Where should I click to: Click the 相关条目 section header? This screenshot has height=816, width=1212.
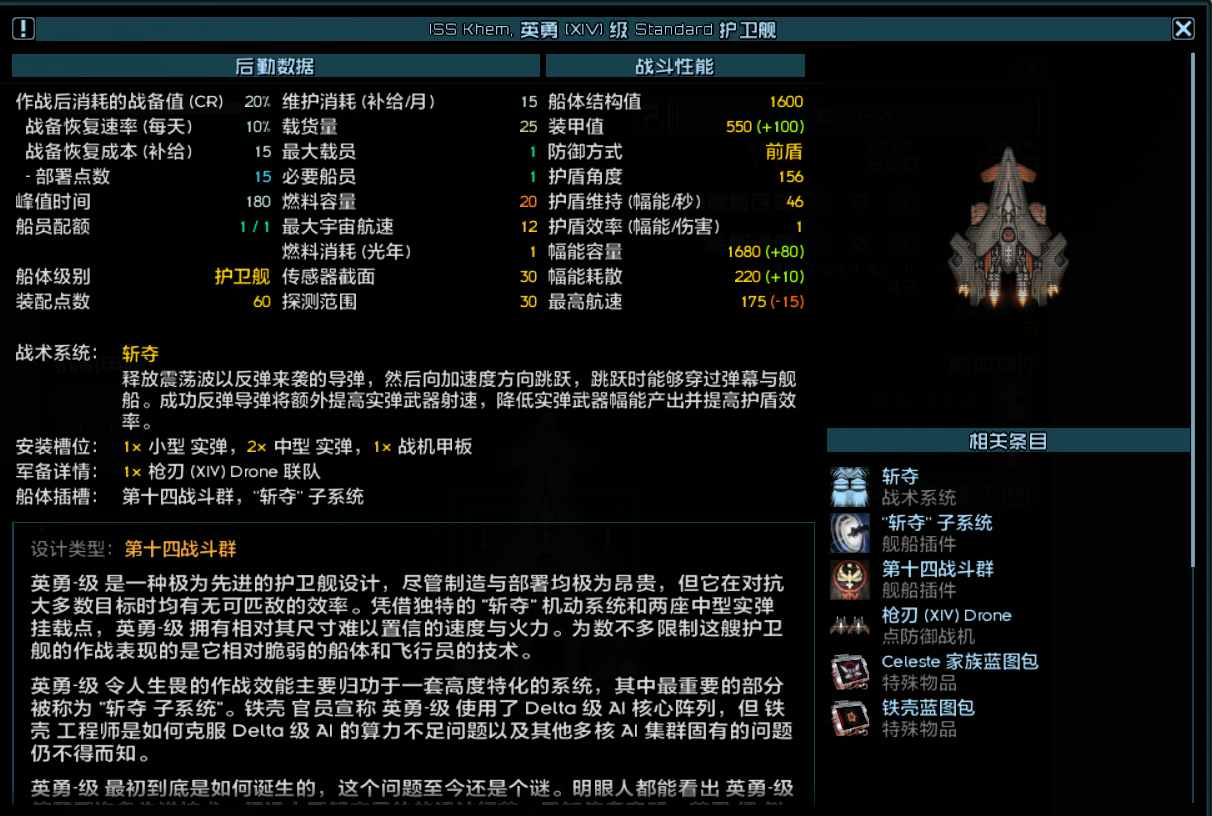click(1008, 441)
